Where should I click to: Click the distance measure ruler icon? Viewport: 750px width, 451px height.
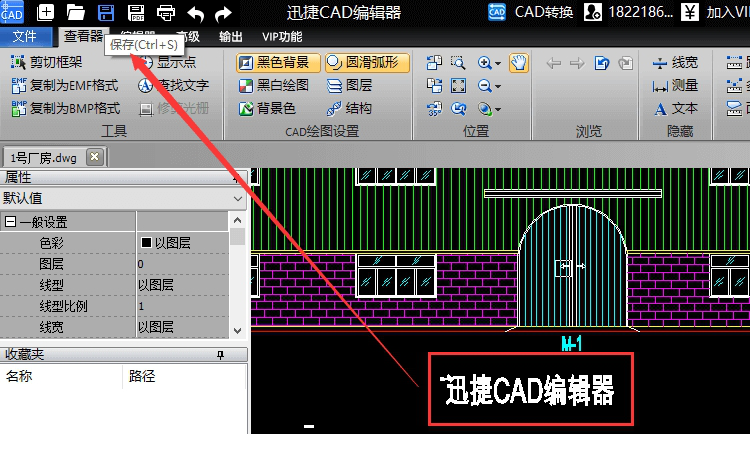pyautogui.click(x=734, y=63)
